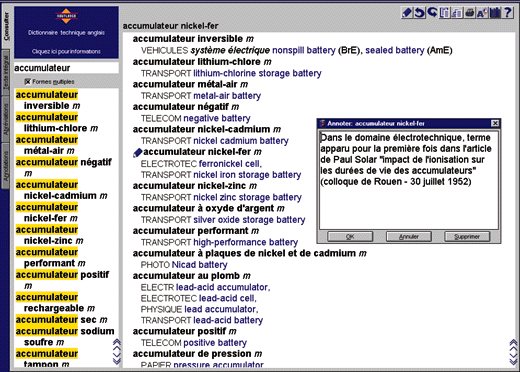Select 'accumulateur nickel-fer' in the word list
Image resolution: width=520 pixels, height=372 pixels.
(x=47, y=213)
